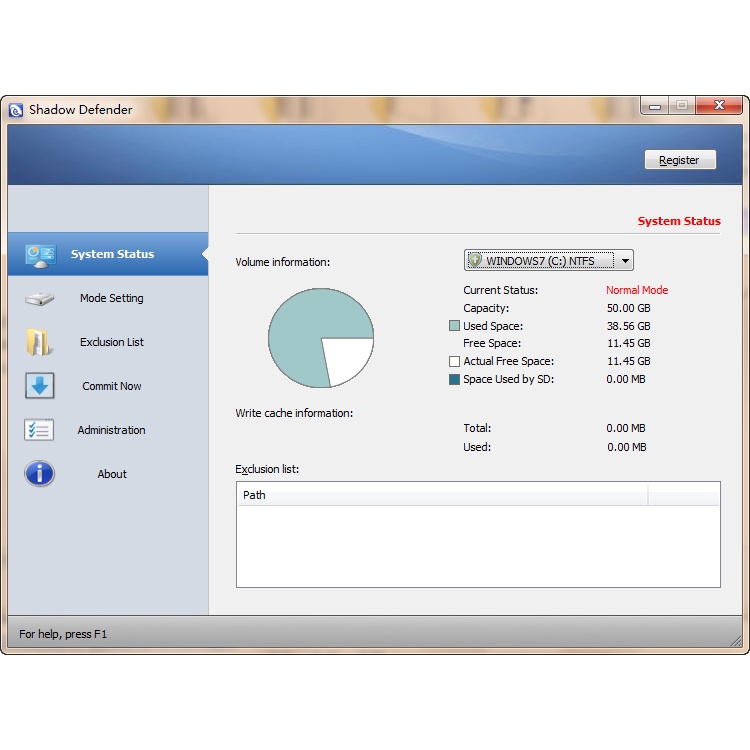Viewport: 750px width, 750px height.
Task: Open the Mode Setting page
Action: [111, 298]
